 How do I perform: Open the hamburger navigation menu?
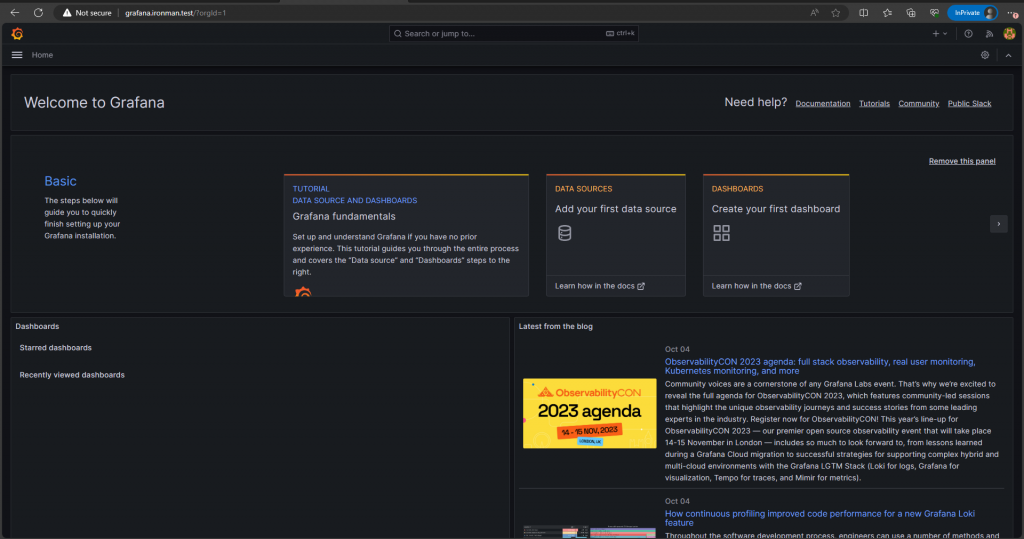[17, 55]
